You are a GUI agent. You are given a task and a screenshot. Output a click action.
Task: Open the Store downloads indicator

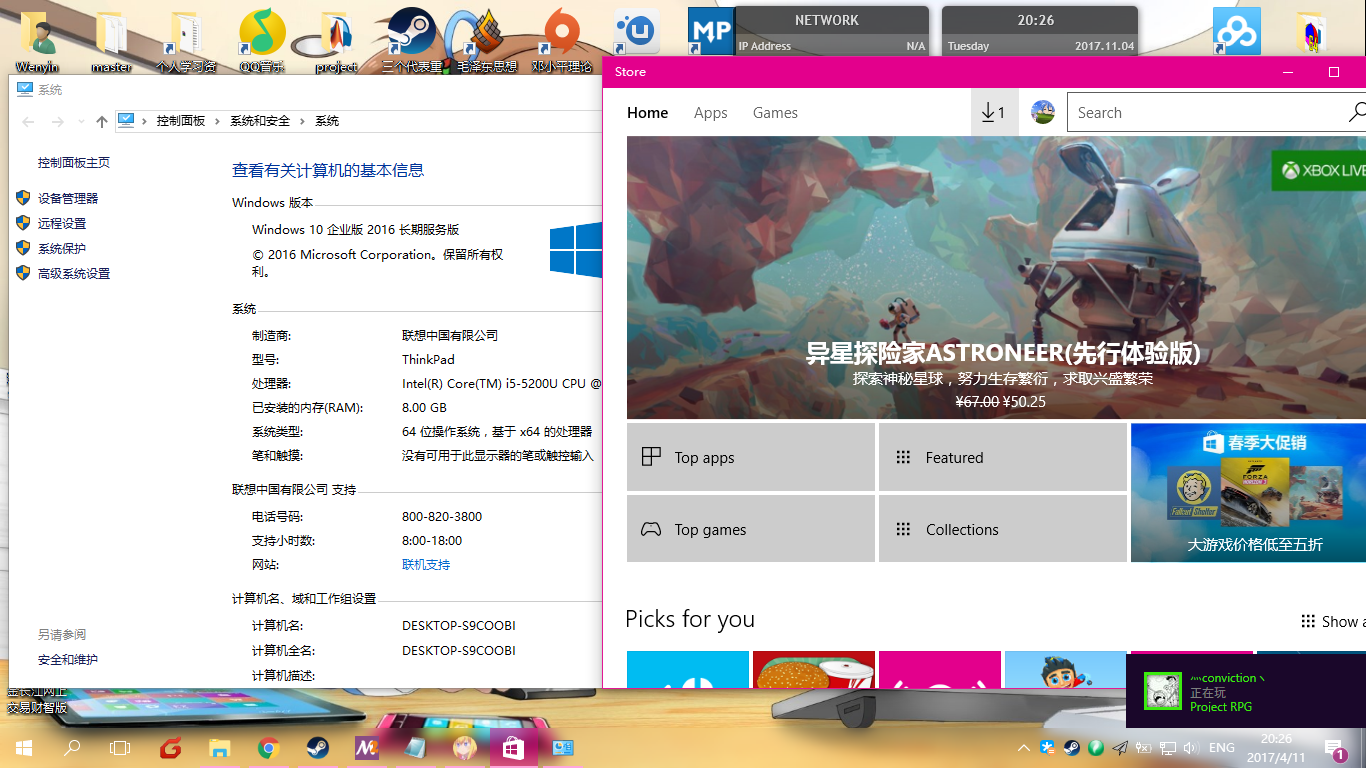point(994,113)
